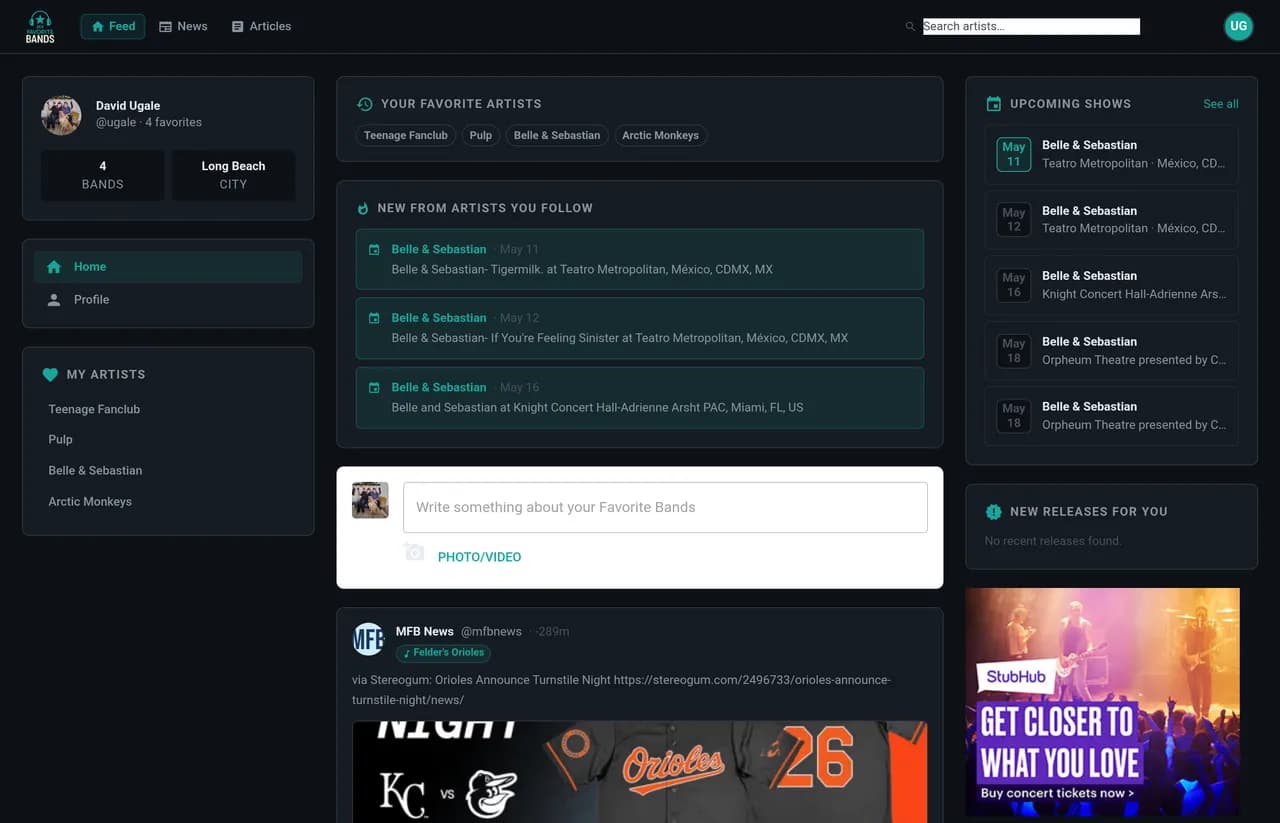Open the Knight Concert Hall Miami feed event
Screen dimensions: 1280x823
[640, 398]
